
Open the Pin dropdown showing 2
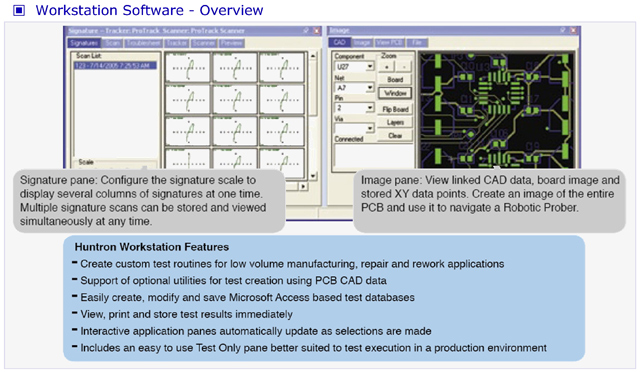tap(369, 108)
